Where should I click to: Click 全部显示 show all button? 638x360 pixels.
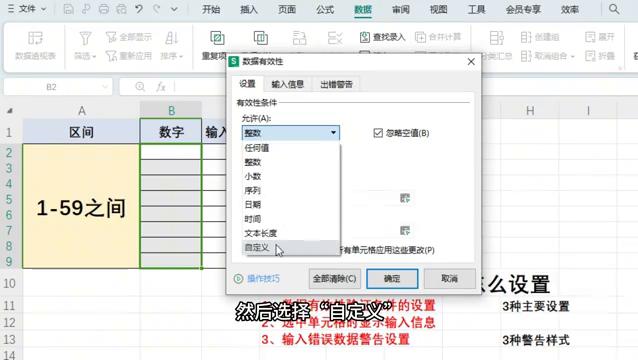[x=129, y=37]
